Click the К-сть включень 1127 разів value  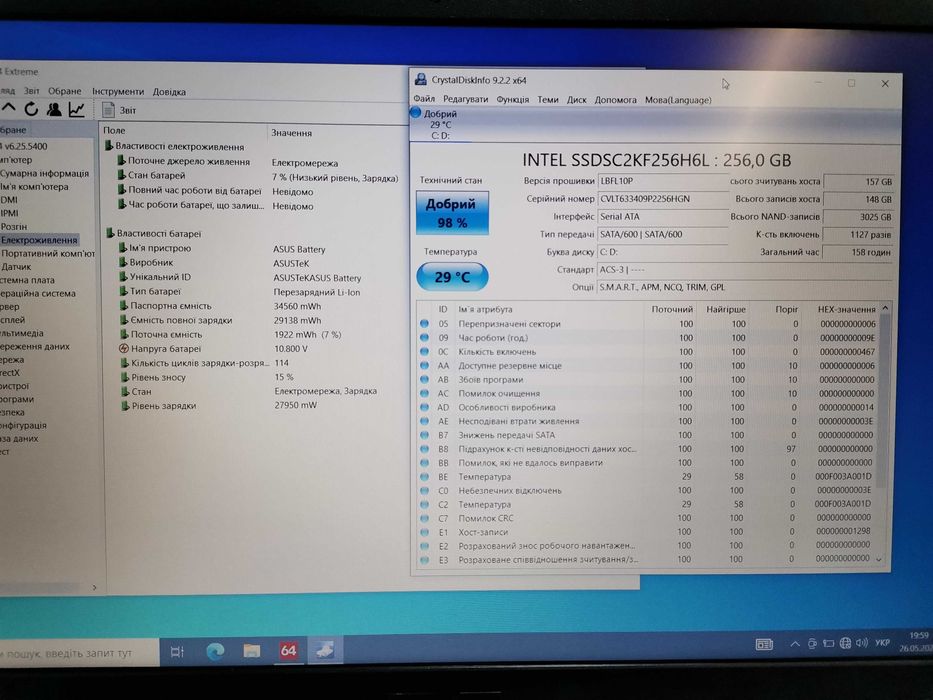(x=858, y=235)
